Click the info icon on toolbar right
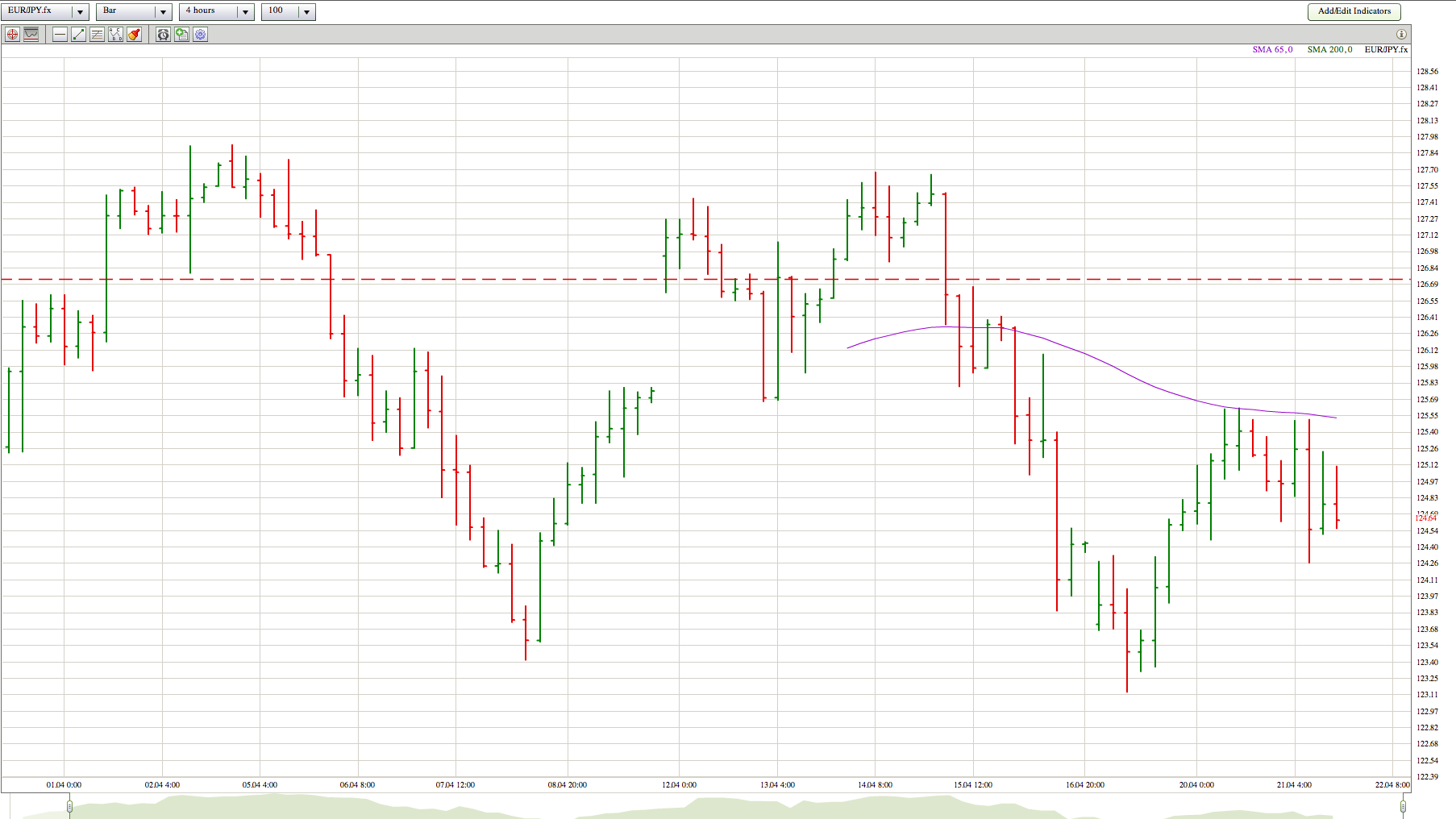 pyautogui.click(x=1401, y=34)
